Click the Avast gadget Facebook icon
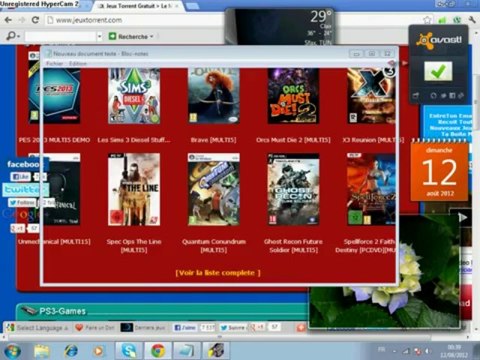The height and width of the screenshot is (360, 480). tap(452, 96)
